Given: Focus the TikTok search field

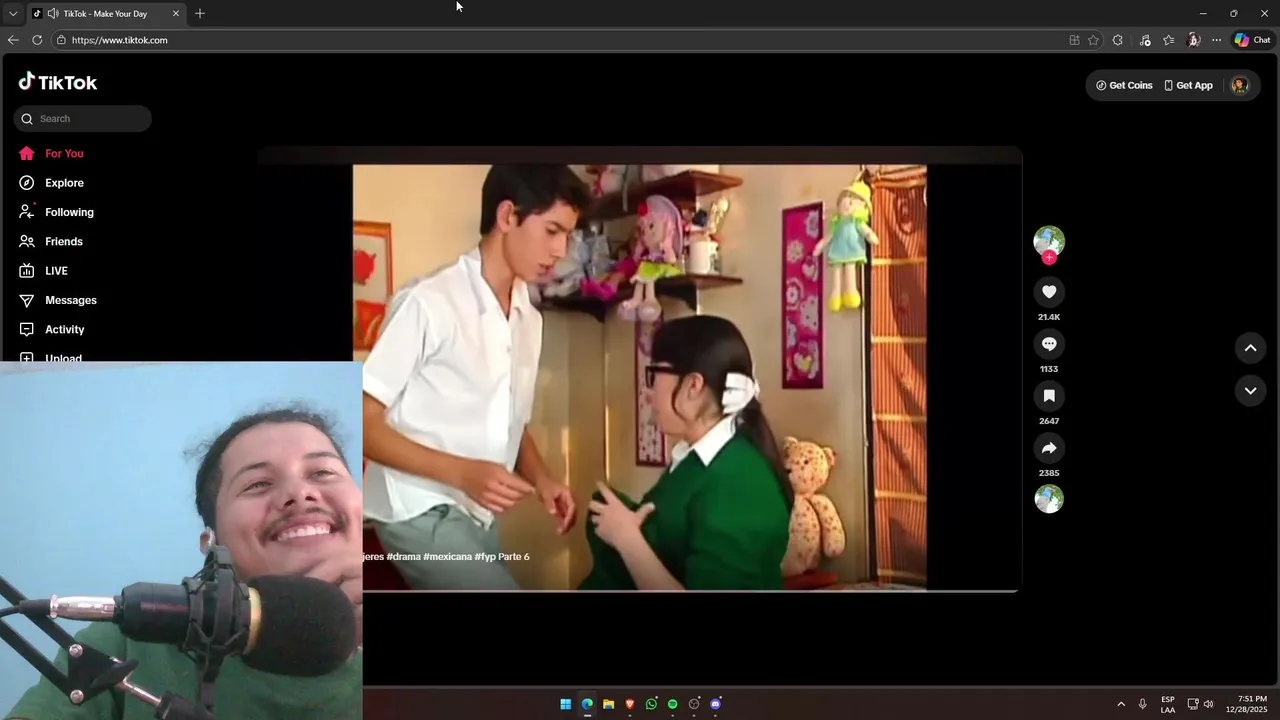Looking at the screenshot, I should [x=83, y=118].
